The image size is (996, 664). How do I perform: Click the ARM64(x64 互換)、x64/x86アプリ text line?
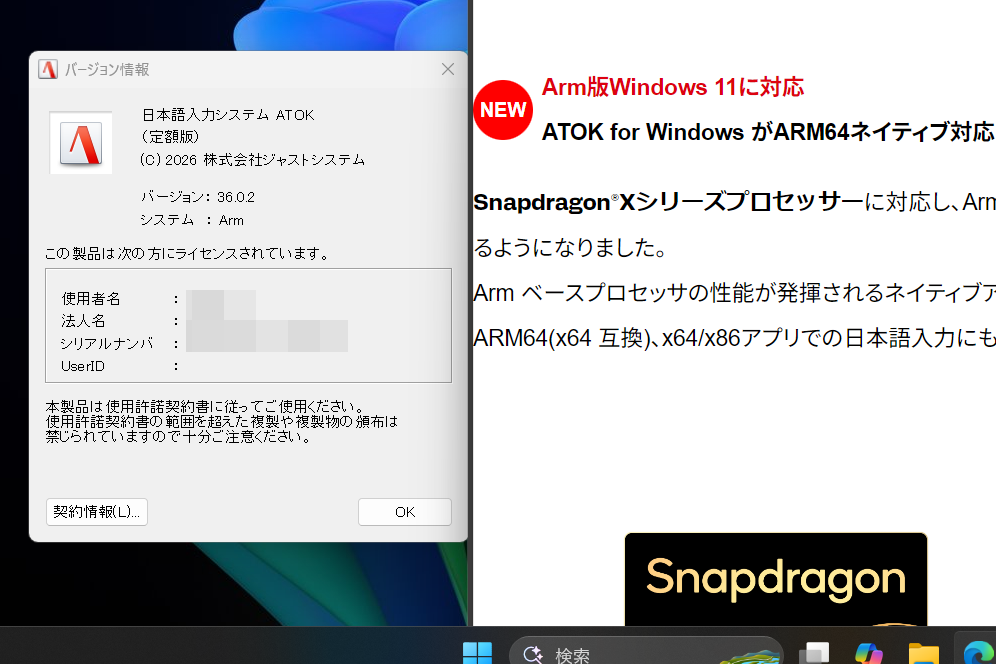coord(734,338)
